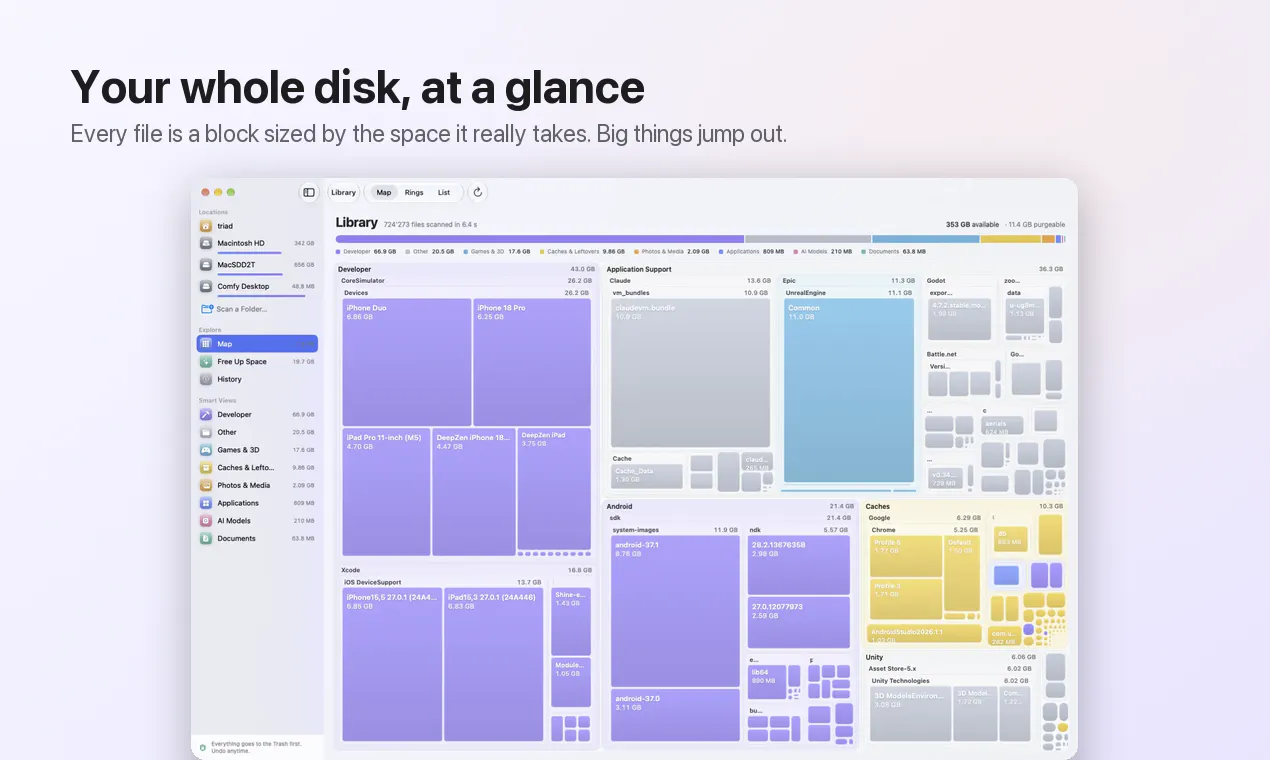Open Free Up Space icon
The width and height of the screenshot is (1270, 760).
206,362
